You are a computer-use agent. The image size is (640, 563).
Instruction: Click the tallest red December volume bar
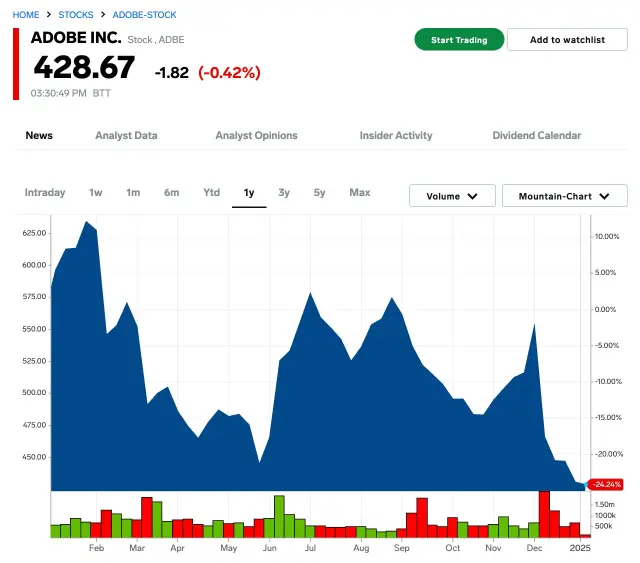click(x=544, y=514)
